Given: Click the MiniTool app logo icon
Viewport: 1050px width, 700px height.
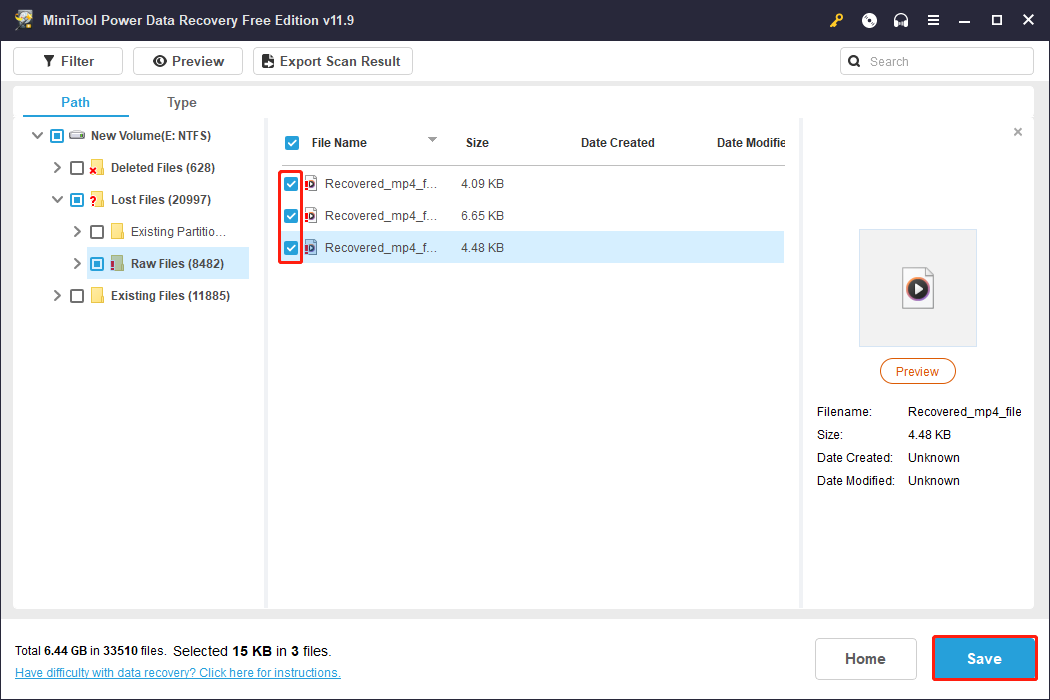Looking at the screenshot, I should [x=23, y=20].
